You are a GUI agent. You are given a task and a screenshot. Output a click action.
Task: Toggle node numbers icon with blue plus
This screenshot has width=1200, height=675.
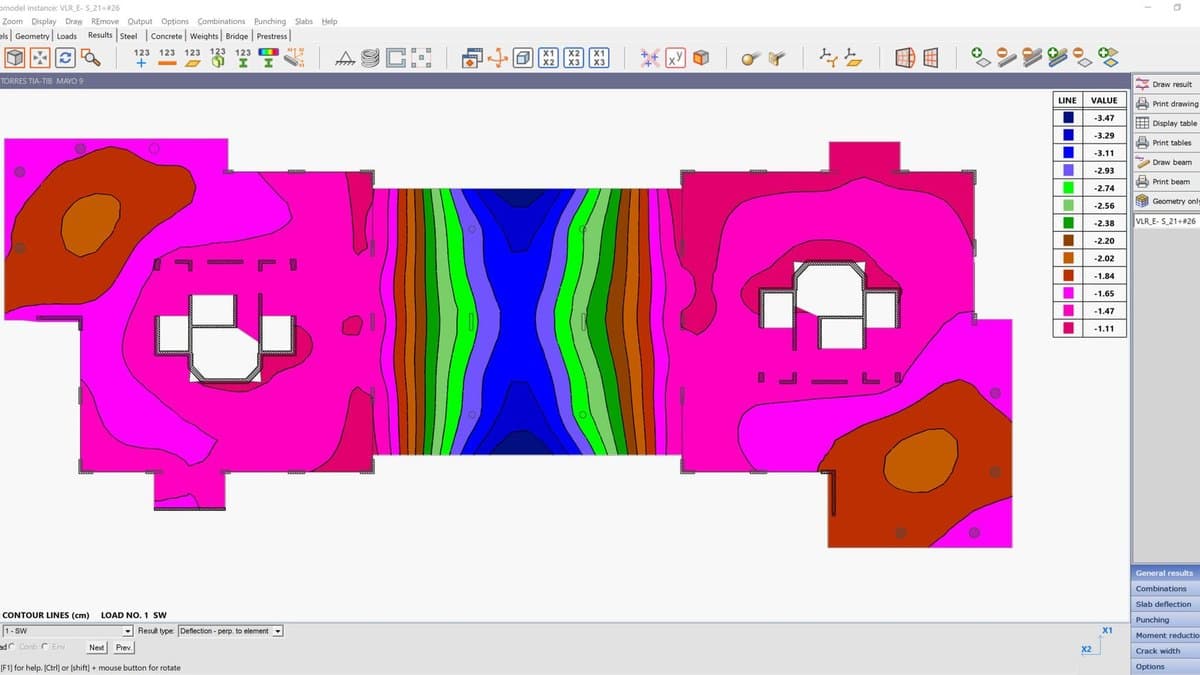[x=142, y=58]
